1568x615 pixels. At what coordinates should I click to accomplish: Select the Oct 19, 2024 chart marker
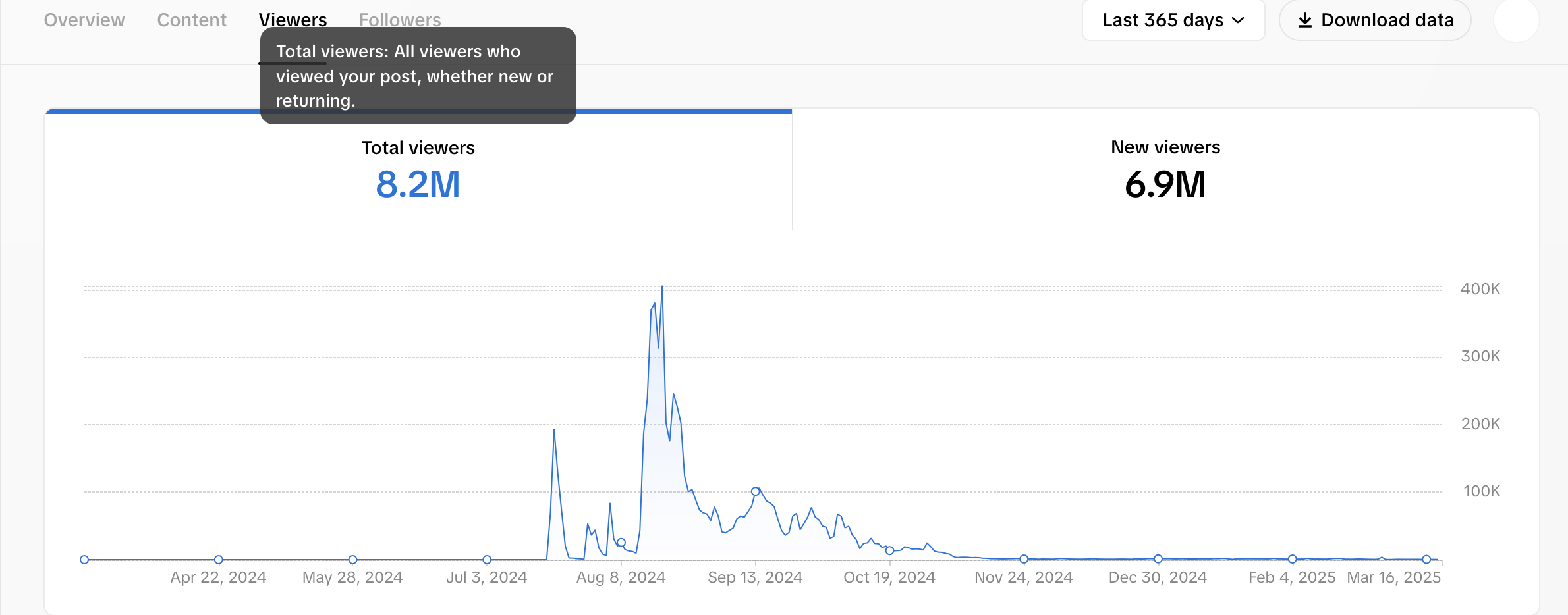[x=889, y=550]
